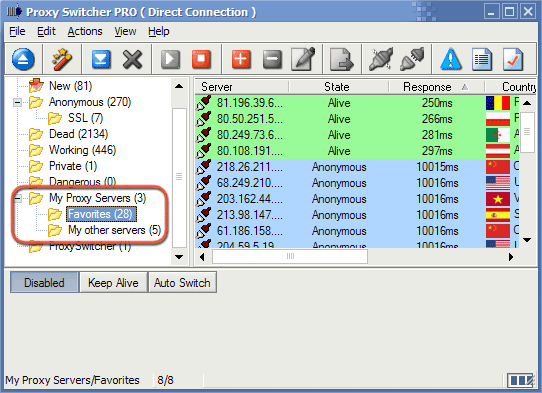Viewport: 542px width, 393px height.
Task: Select the Dead (2134) folder
Action: 78,134
